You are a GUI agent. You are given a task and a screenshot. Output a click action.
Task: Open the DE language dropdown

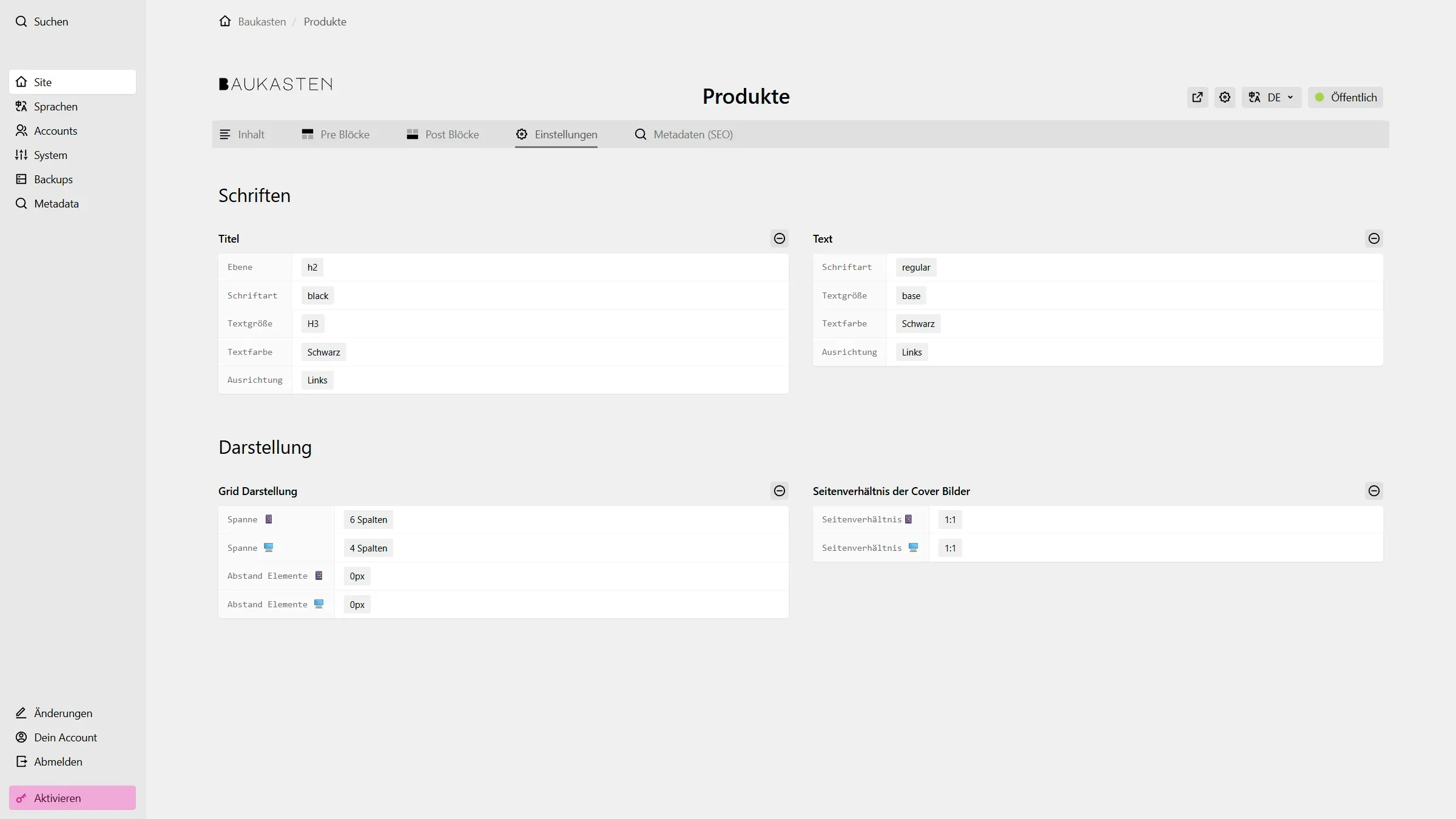click(x=1271, y=97)
